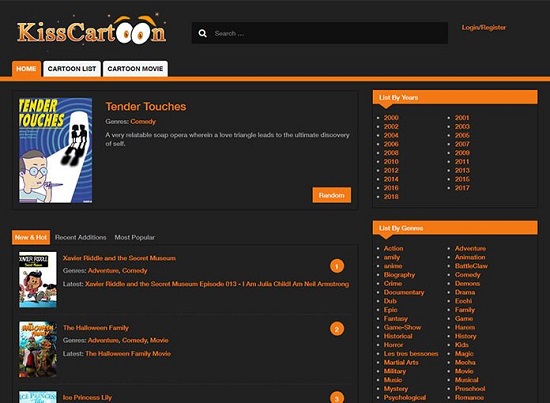Viewport: 550px width, 403px height.
Task: Click Movie genre under The Halloween Family
Action: (x=159, y=341)
